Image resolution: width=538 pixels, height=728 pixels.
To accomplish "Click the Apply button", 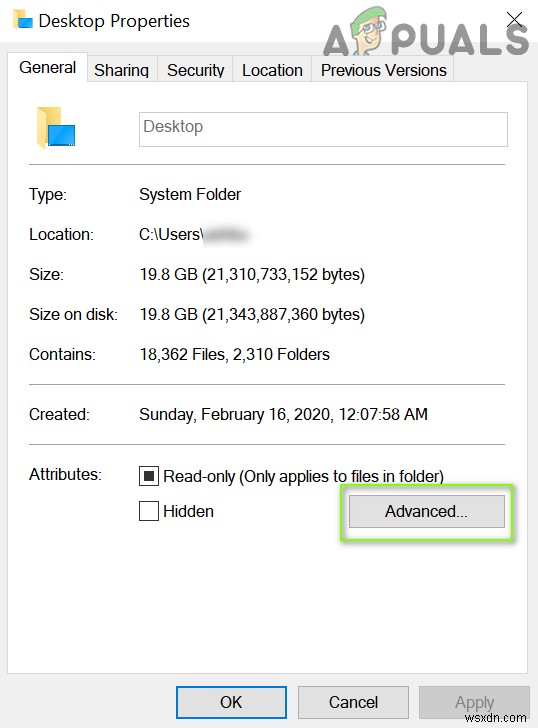I will click(x=474, y=702).
